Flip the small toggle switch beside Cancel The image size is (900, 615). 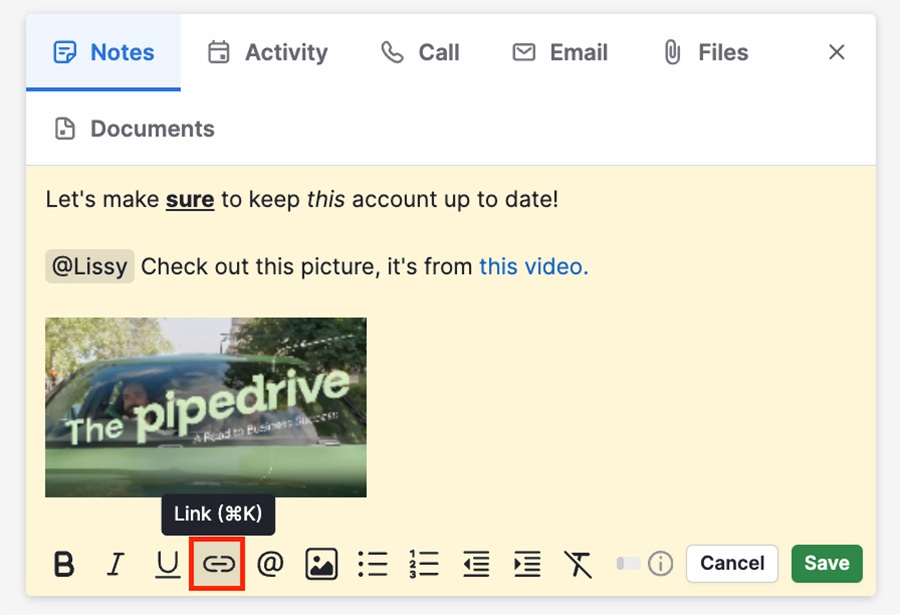pos(628,563)
